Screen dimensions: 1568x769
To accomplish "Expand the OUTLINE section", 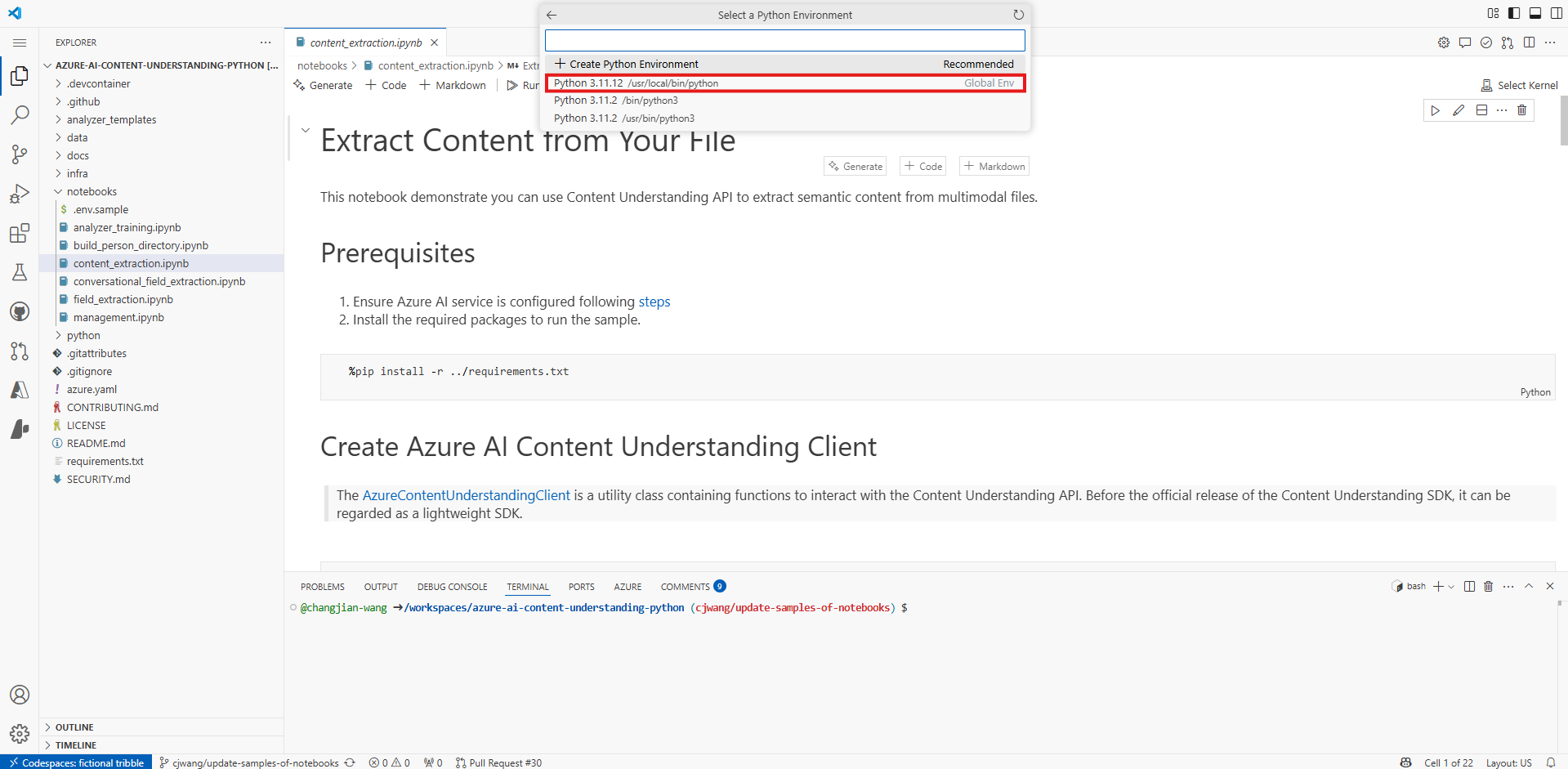I will point(74,727).
